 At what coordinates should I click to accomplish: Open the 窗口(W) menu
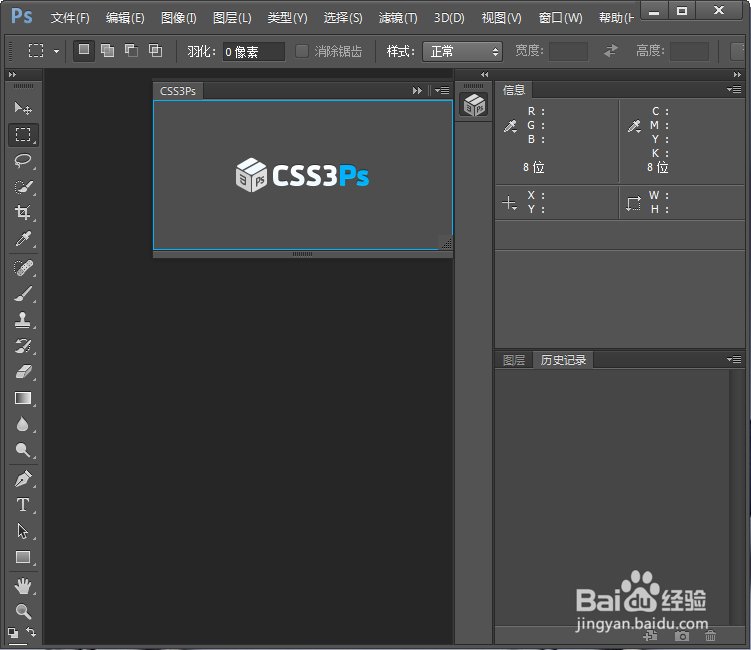point(560,18)
